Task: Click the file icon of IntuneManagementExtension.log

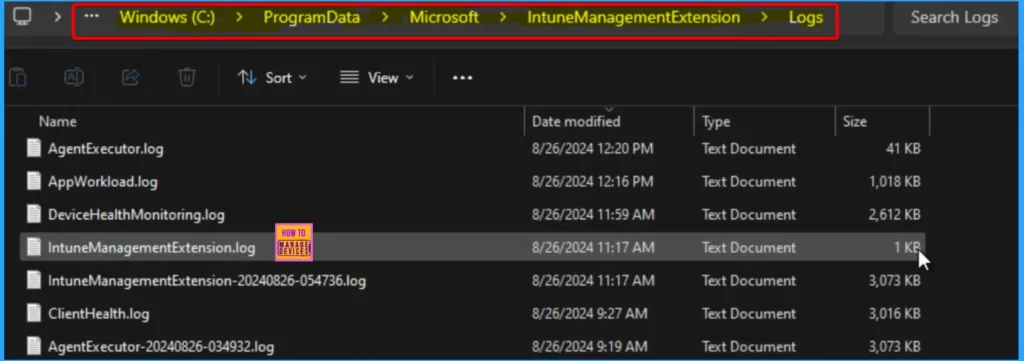Action: coord(34,247)
